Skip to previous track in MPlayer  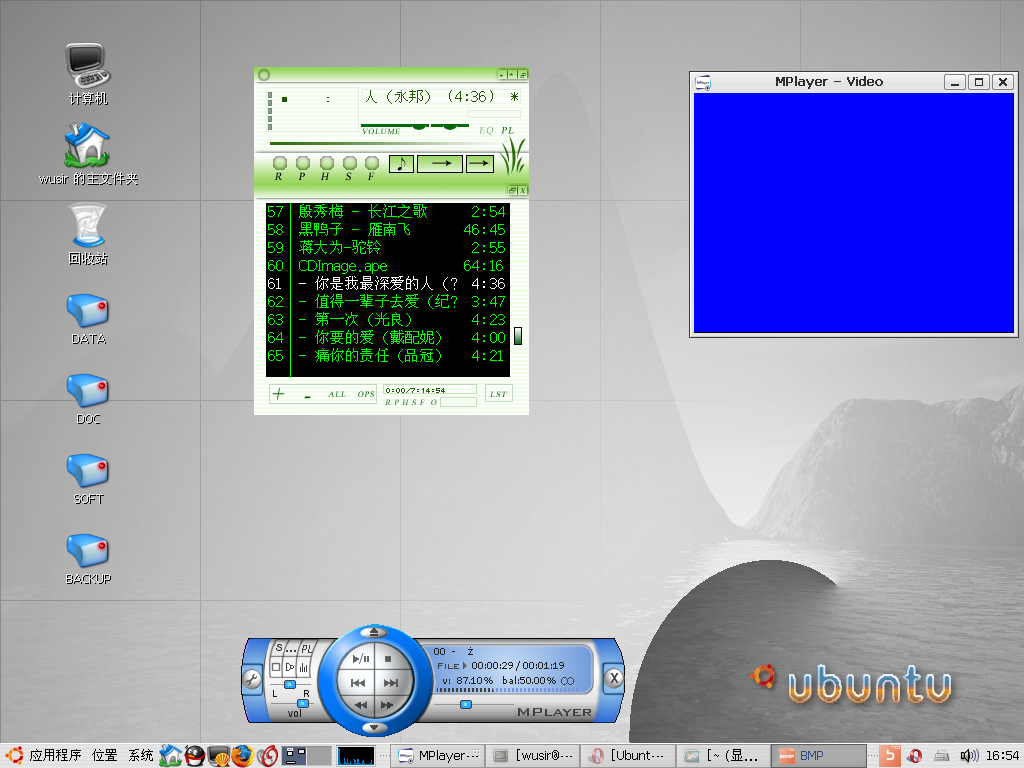click(358, 683)
